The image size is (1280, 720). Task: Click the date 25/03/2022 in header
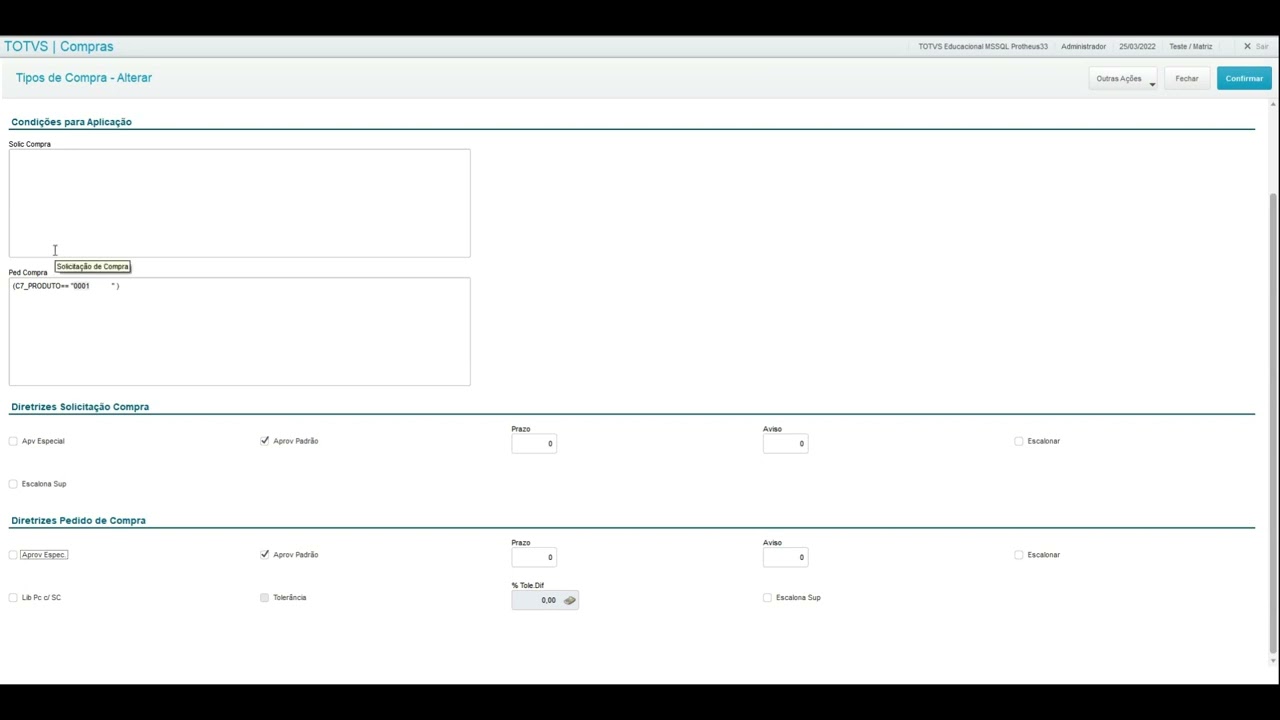[x=1137, y=47]
